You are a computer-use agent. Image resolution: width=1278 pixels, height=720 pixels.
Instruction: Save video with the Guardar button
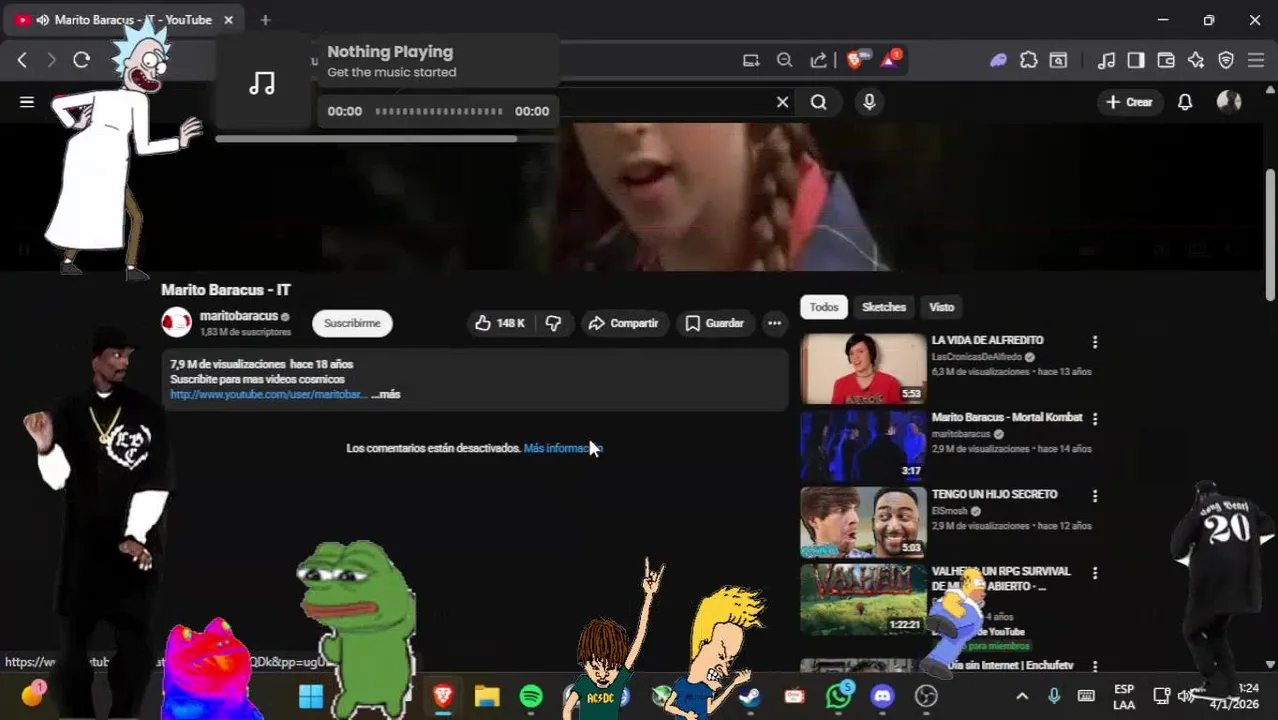coord(714,323)
